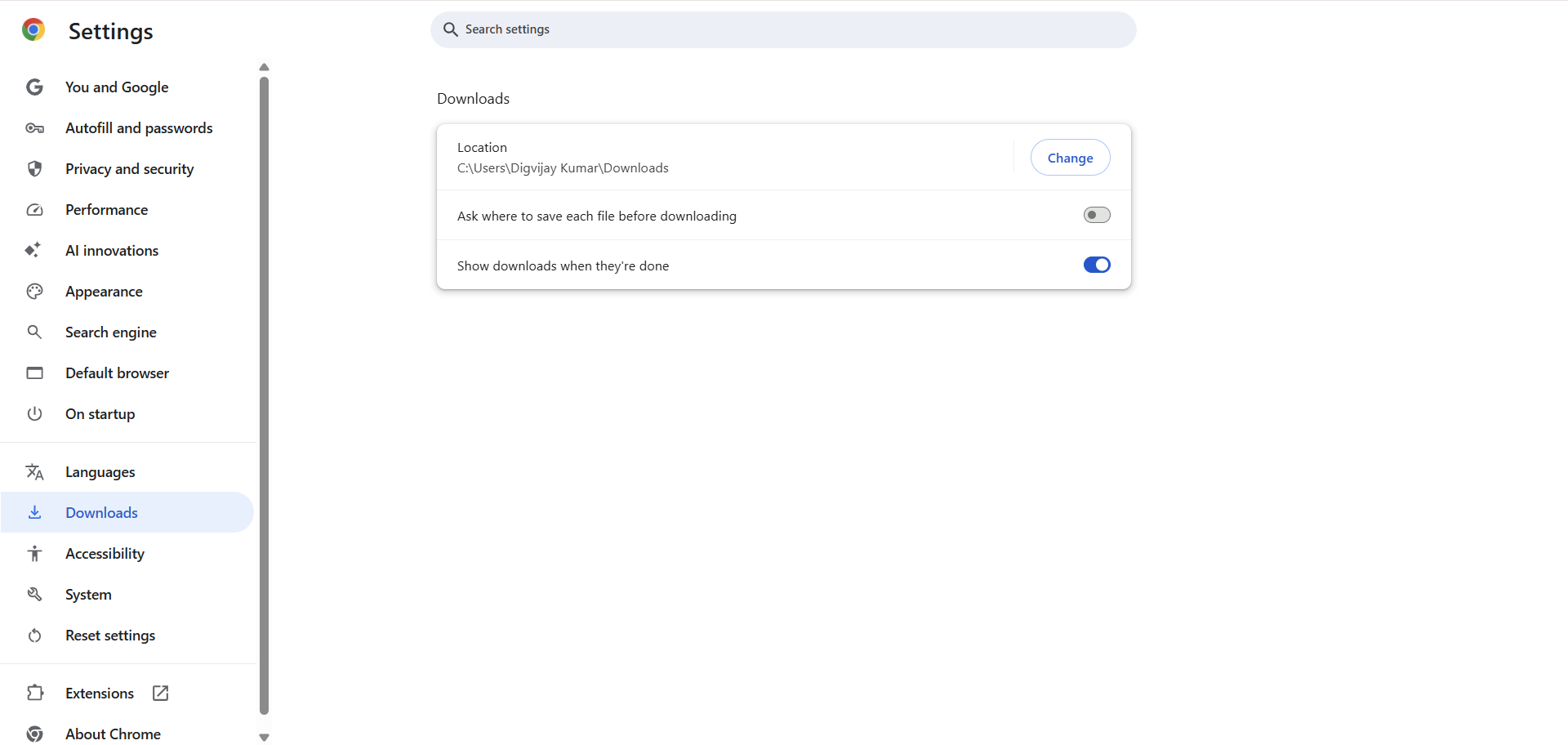Open the Accessibility settings page
This screenshot has height=745, width=1568.
pos(105,554)
